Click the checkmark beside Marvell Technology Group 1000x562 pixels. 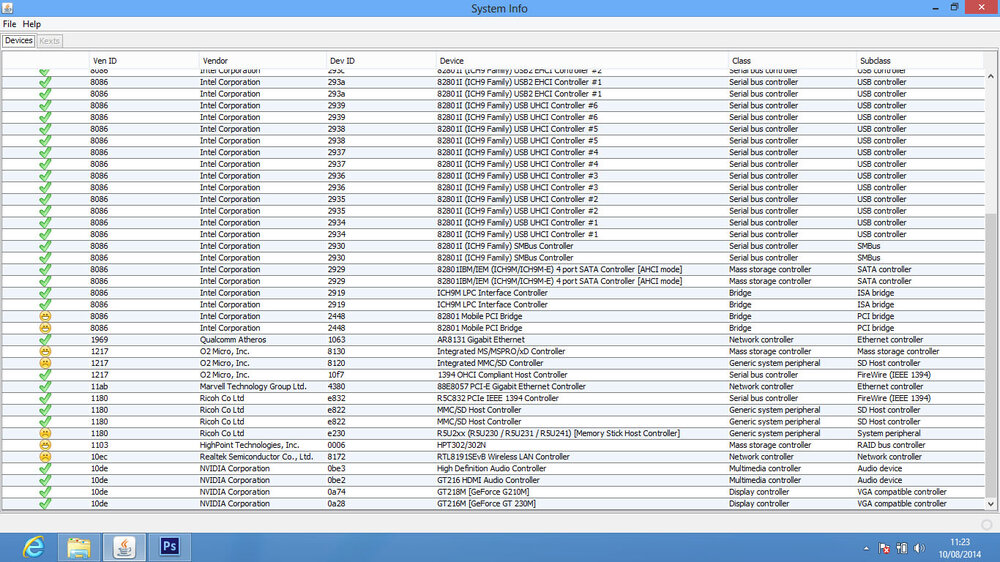pyautogui.click(x=45, y=386)
